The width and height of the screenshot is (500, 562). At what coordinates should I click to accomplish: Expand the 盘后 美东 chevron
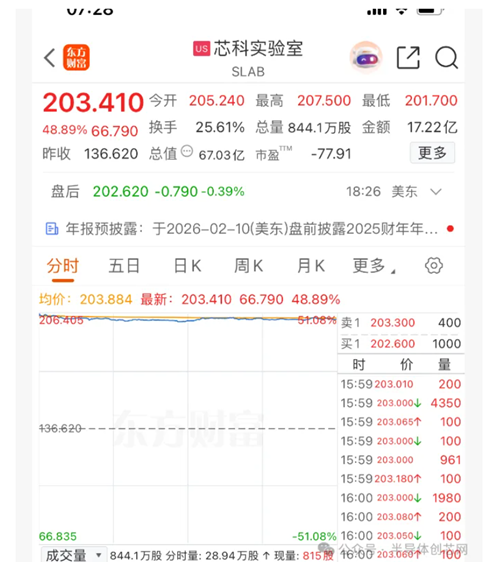point(436,192)
